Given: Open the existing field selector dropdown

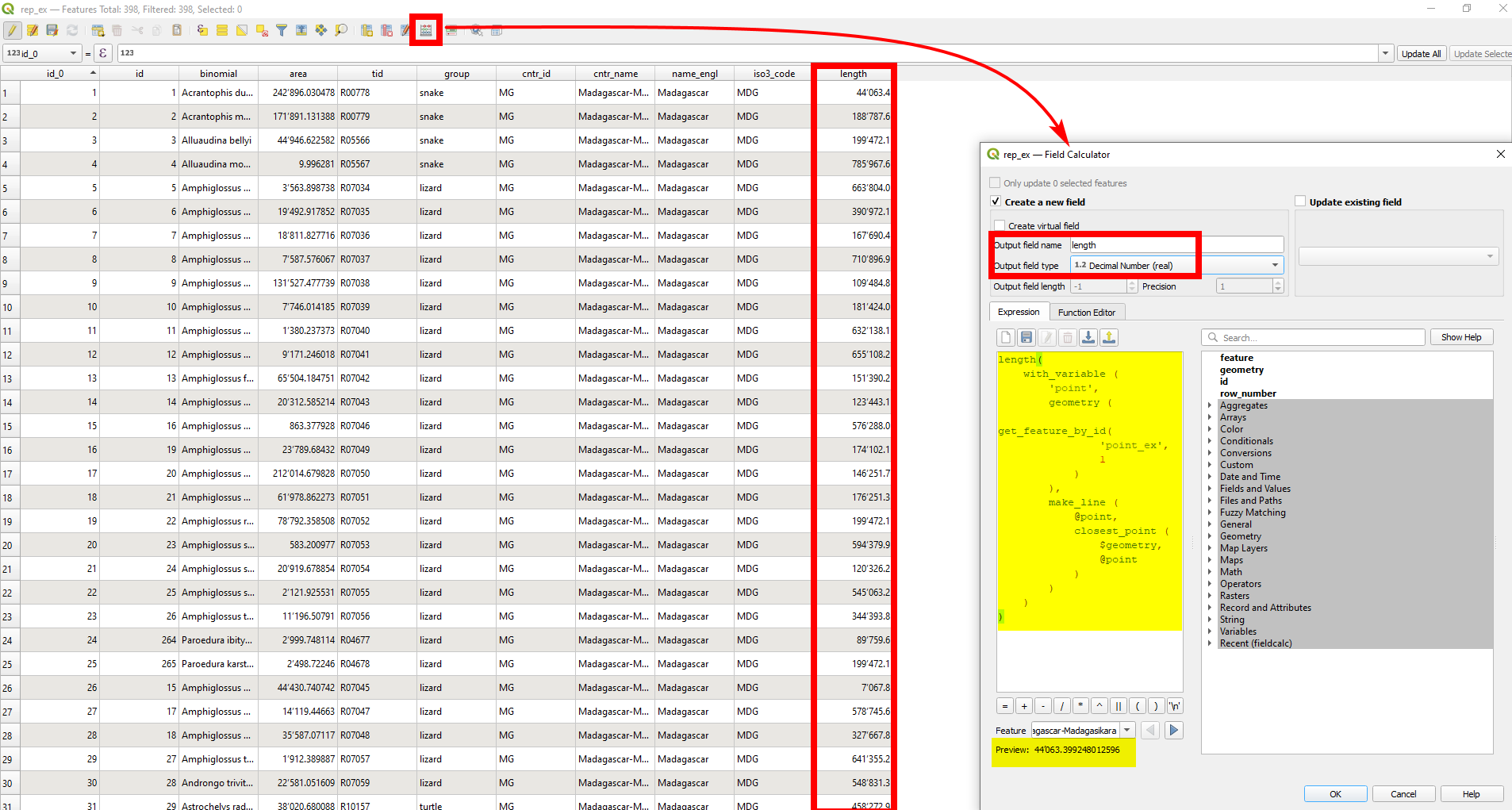Looking at the screenshot, I should coord(1399,255).
